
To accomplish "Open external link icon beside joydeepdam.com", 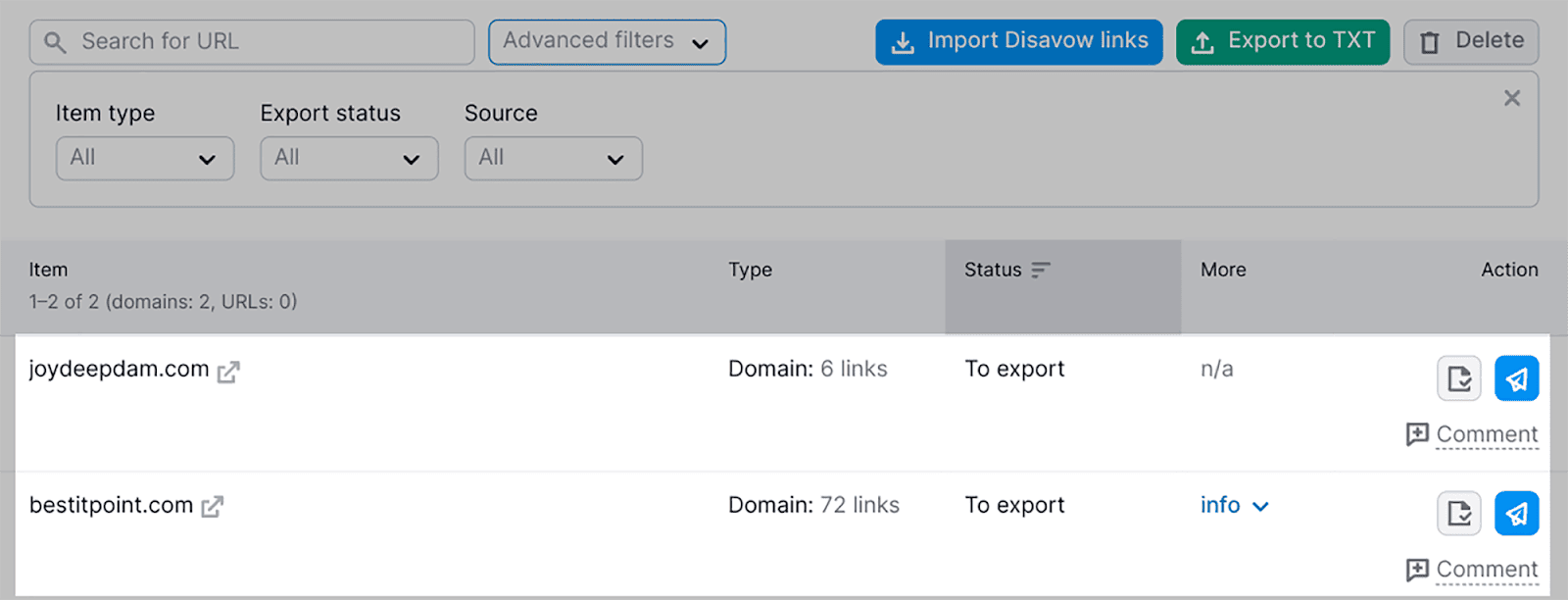I will coord(228,372).
